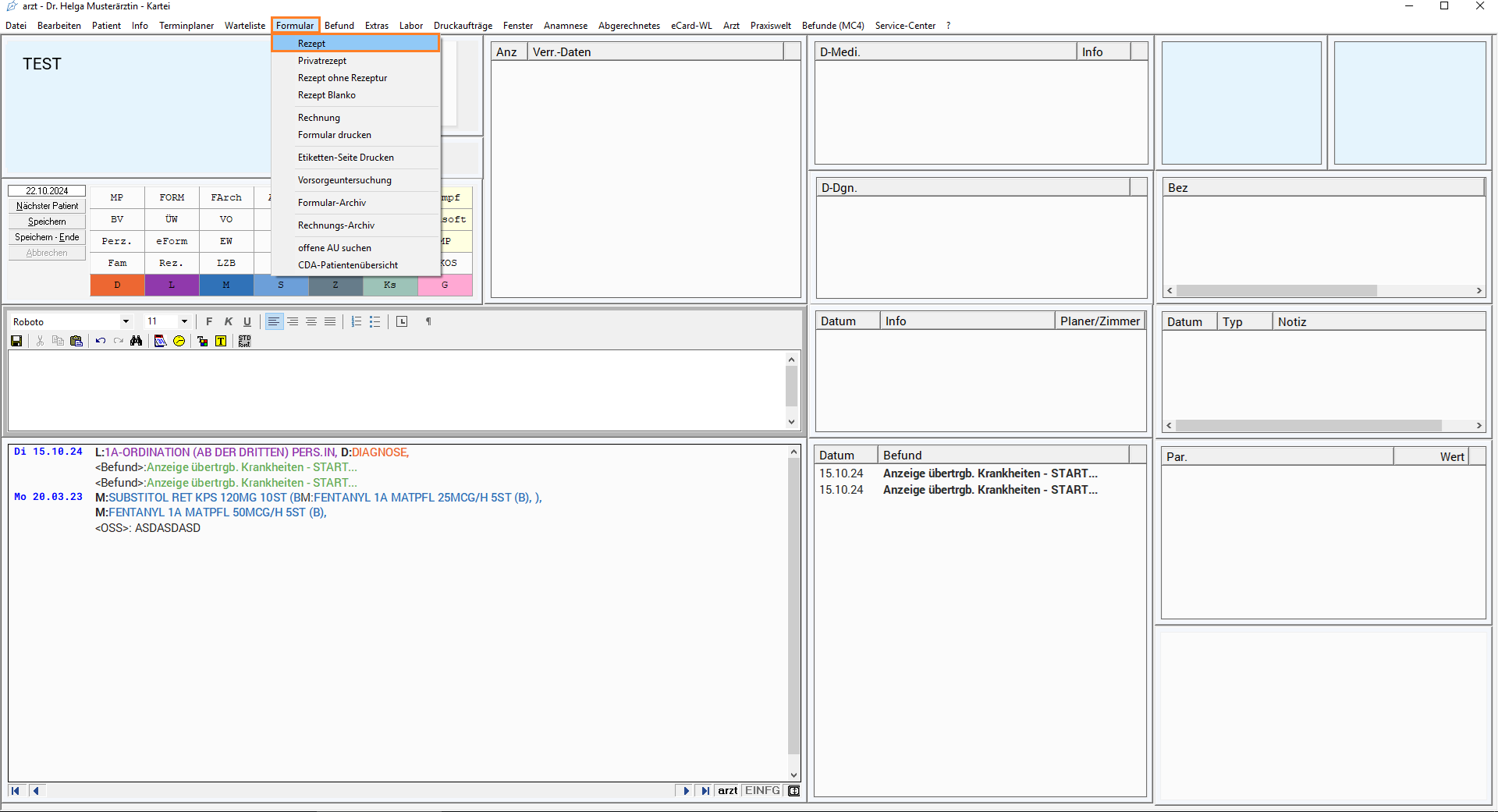
Task: Click the icon right of EINFG
Action: (x=794, y=790)
